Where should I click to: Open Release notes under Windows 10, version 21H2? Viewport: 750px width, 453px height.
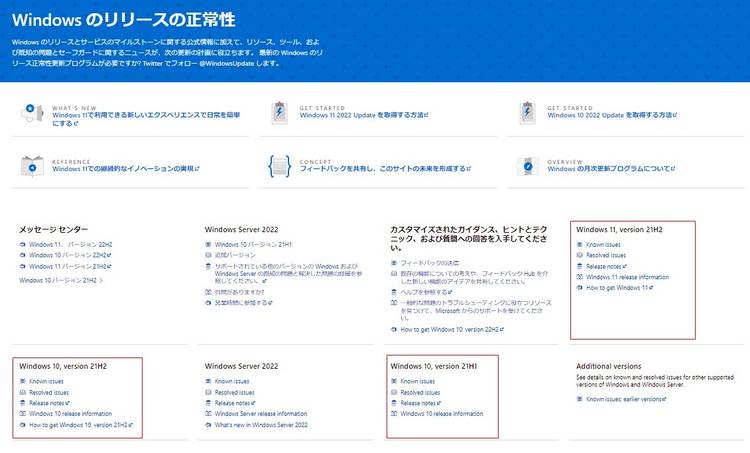tap(49, 403)
